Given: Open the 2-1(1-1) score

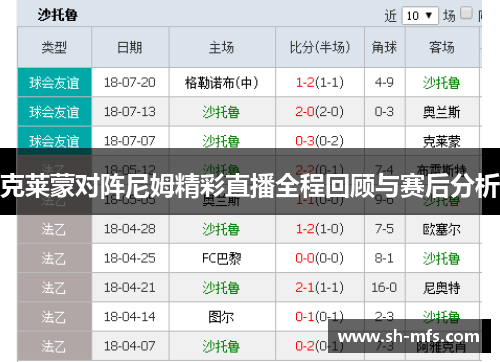Looking at the screenshot, I should (320, 288).
